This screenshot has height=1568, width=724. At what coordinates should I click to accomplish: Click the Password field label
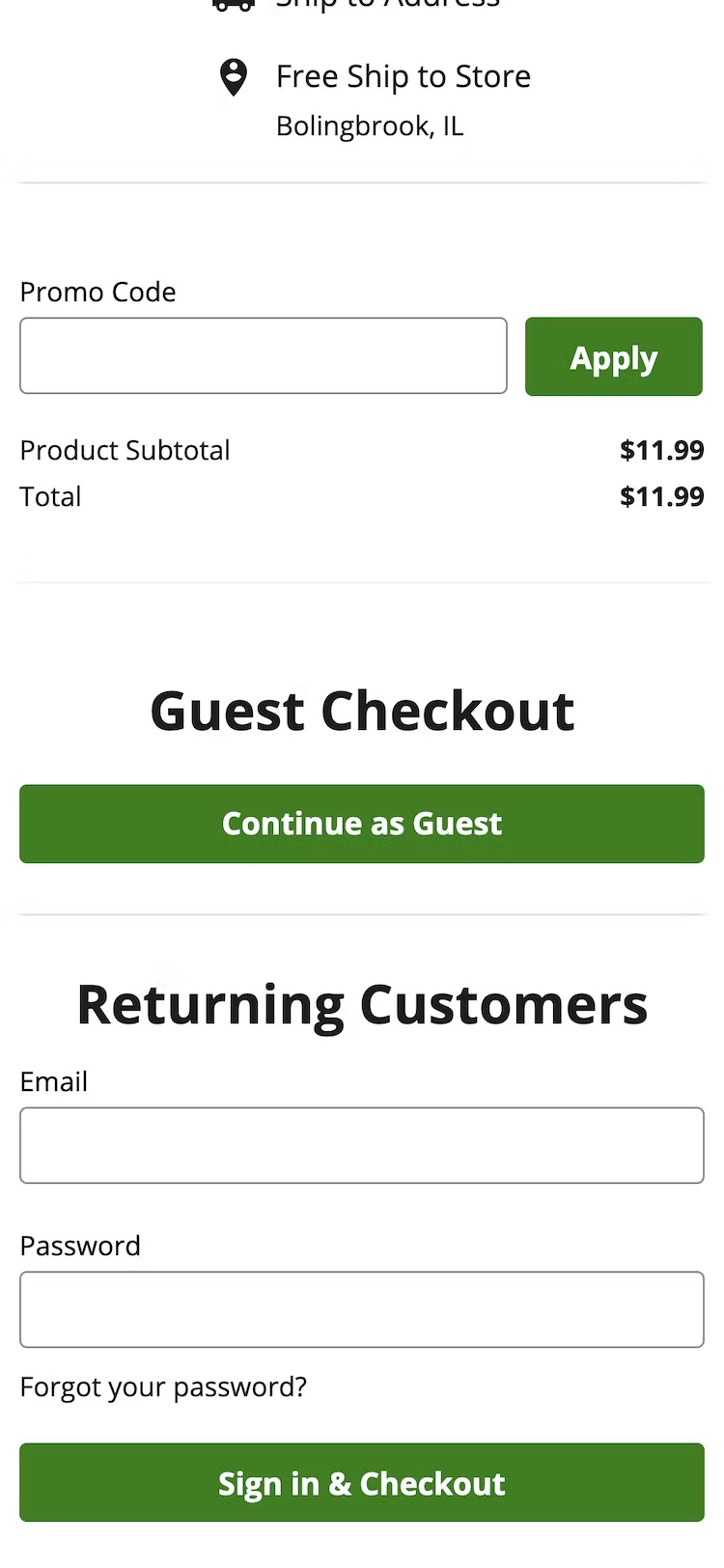tap(80, 1246)
